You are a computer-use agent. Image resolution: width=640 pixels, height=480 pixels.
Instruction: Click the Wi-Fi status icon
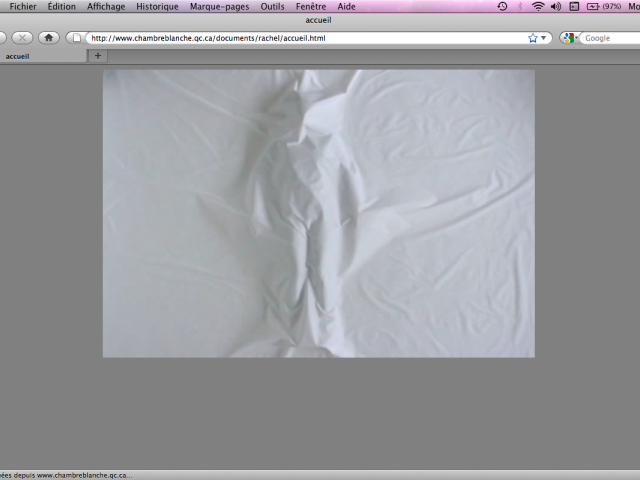(537, 6)
